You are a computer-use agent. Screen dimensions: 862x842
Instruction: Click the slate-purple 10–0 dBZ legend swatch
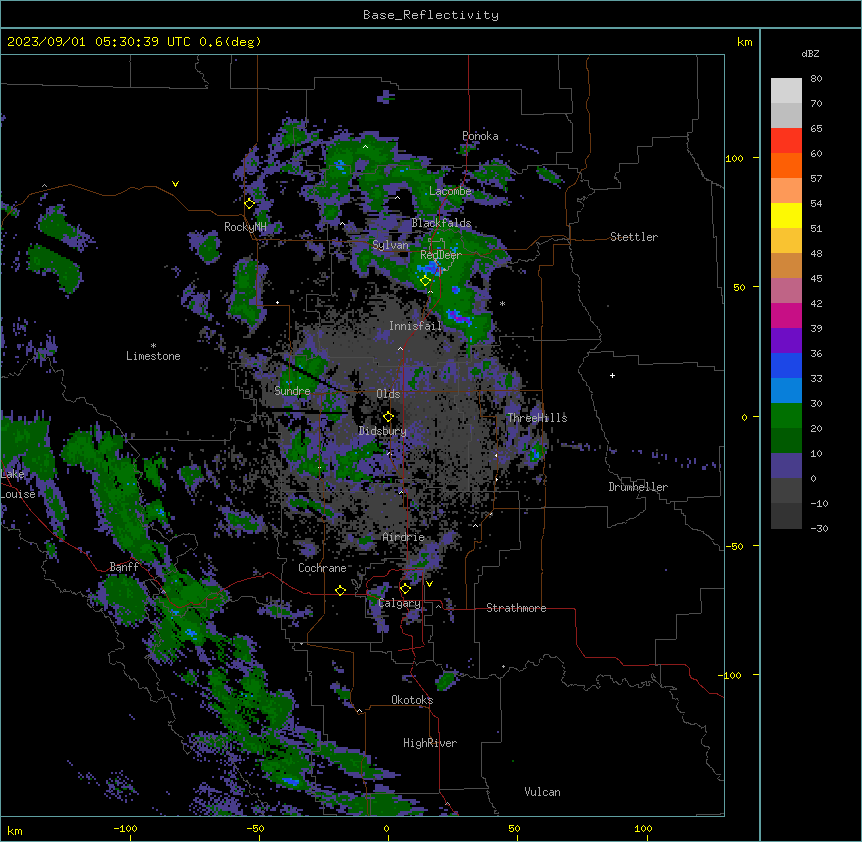(x=786, y=466)
